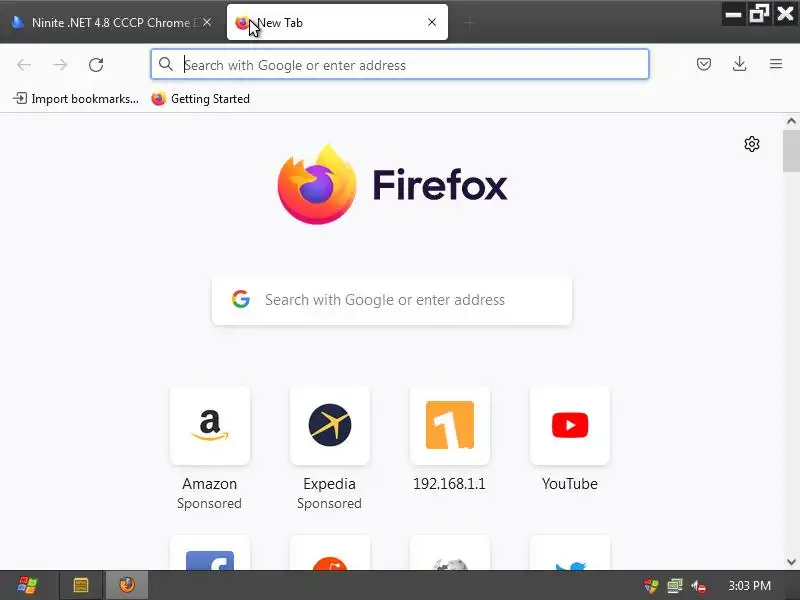The width and height of the screenshot is (800, 600).
Task: Open a new tab with plus button
Action: click(x=469, y=22)
